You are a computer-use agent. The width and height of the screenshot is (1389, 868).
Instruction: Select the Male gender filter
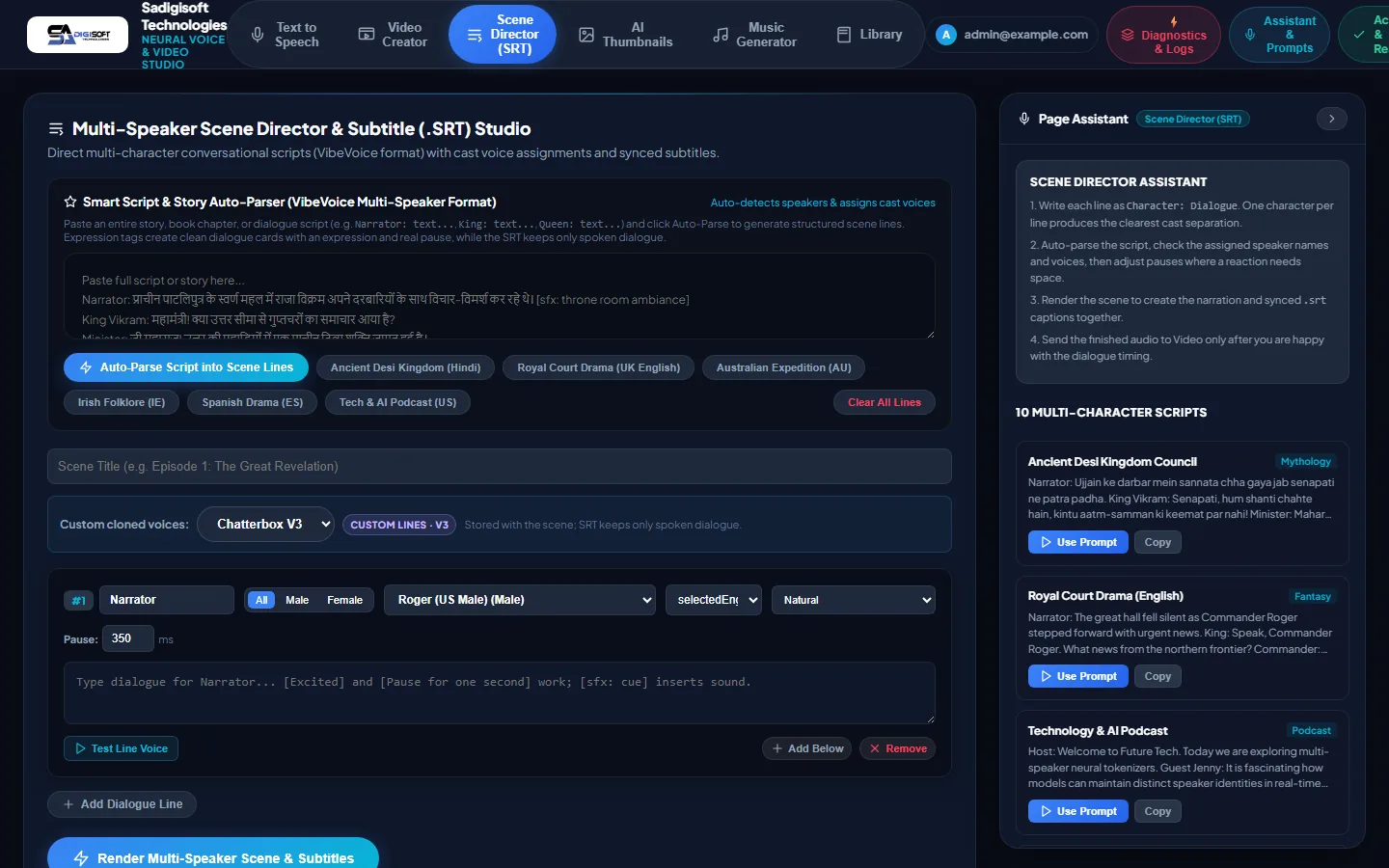pos(297,600)
